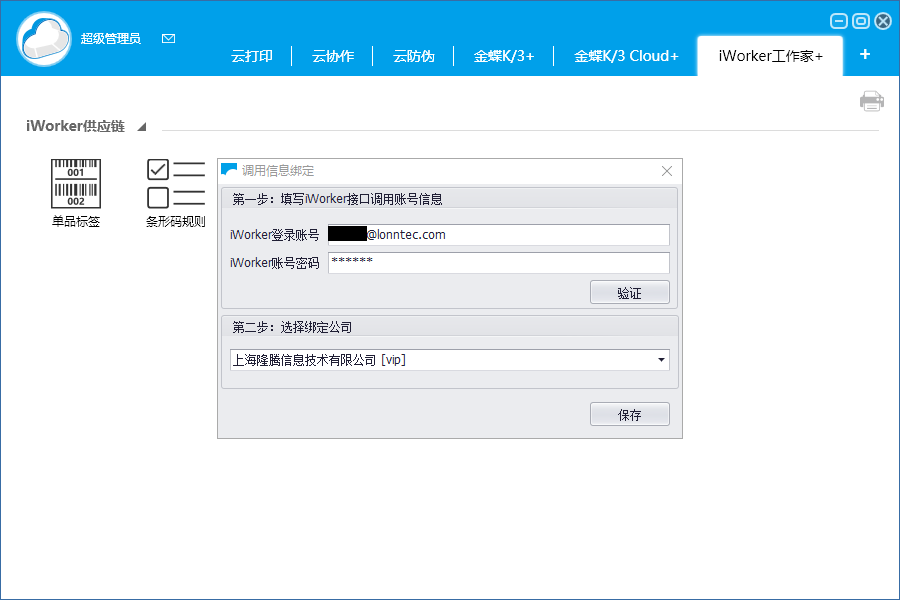Click the cloud logo avatar
This screenshot has height=600, width=900.
point(44,39)
